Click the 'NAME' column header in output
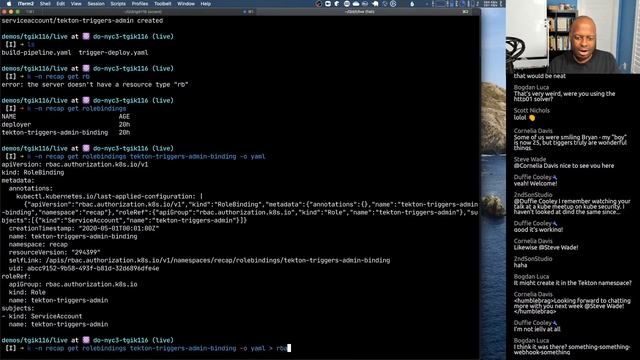Viewport: 640px width, 360px height. point(9,116)
